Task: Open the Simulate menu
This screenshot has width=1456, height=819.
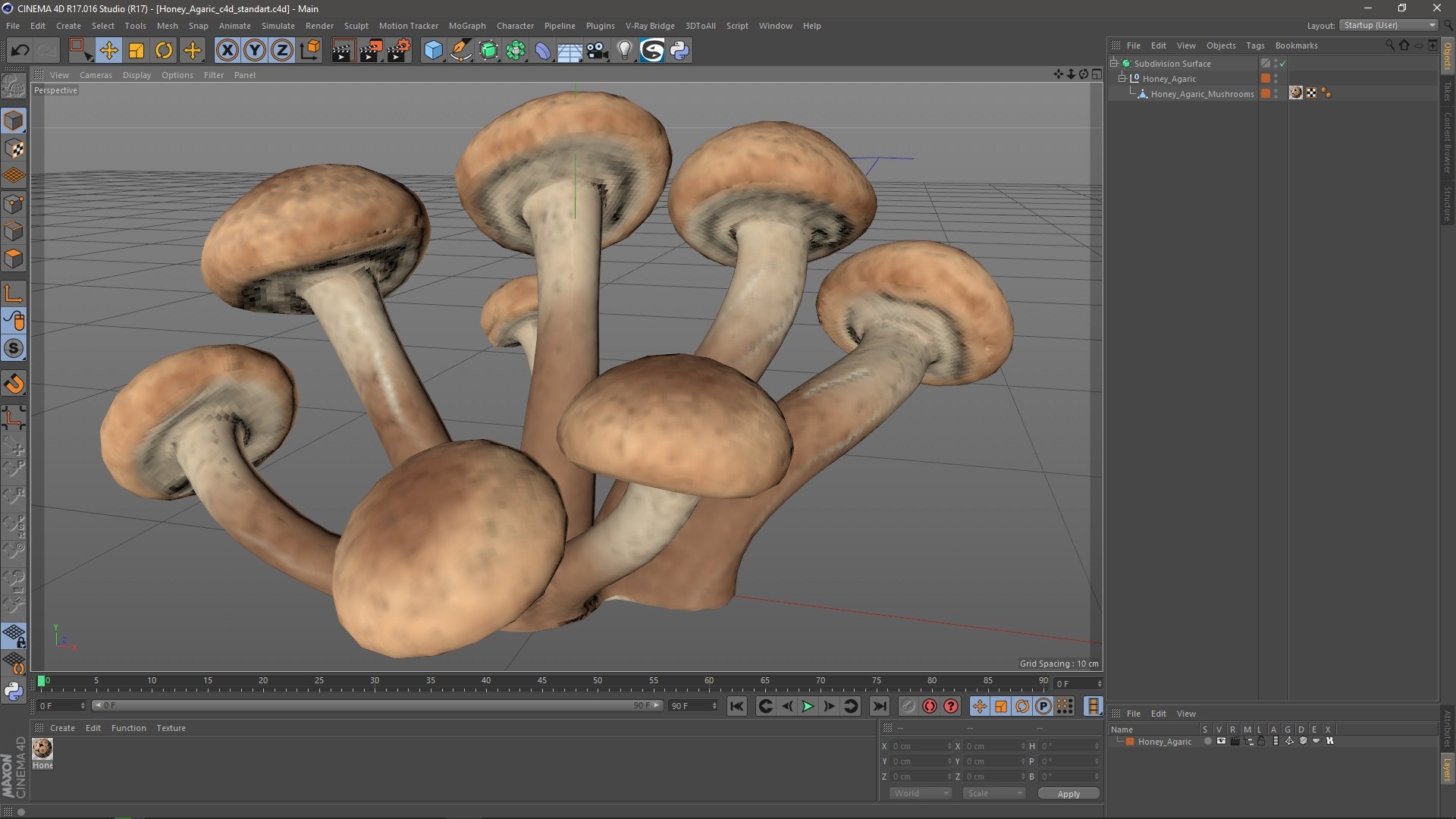Action: (x=278, y=26)
